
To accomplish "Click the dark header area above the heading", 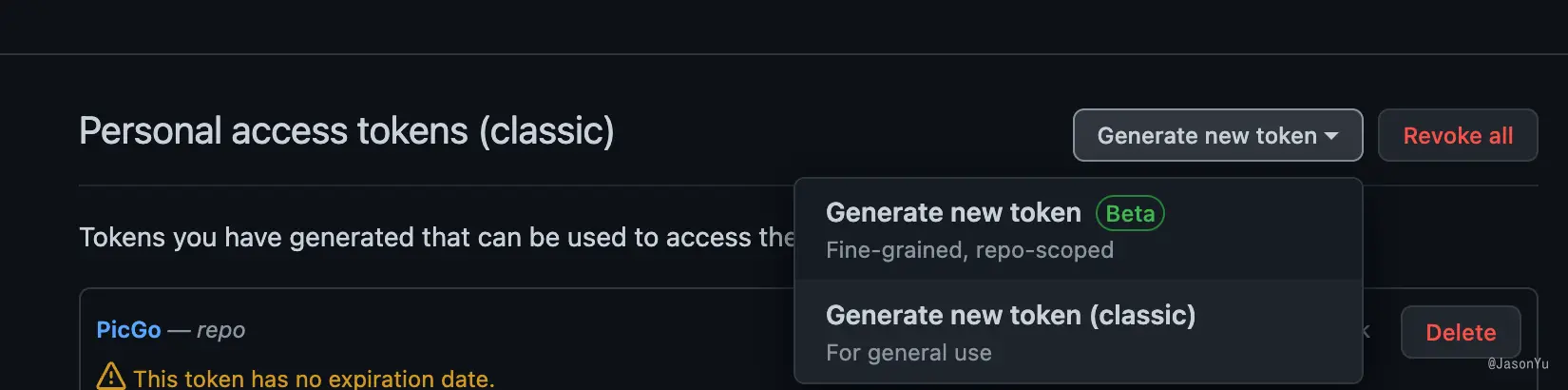I will (x=760, y=27).
